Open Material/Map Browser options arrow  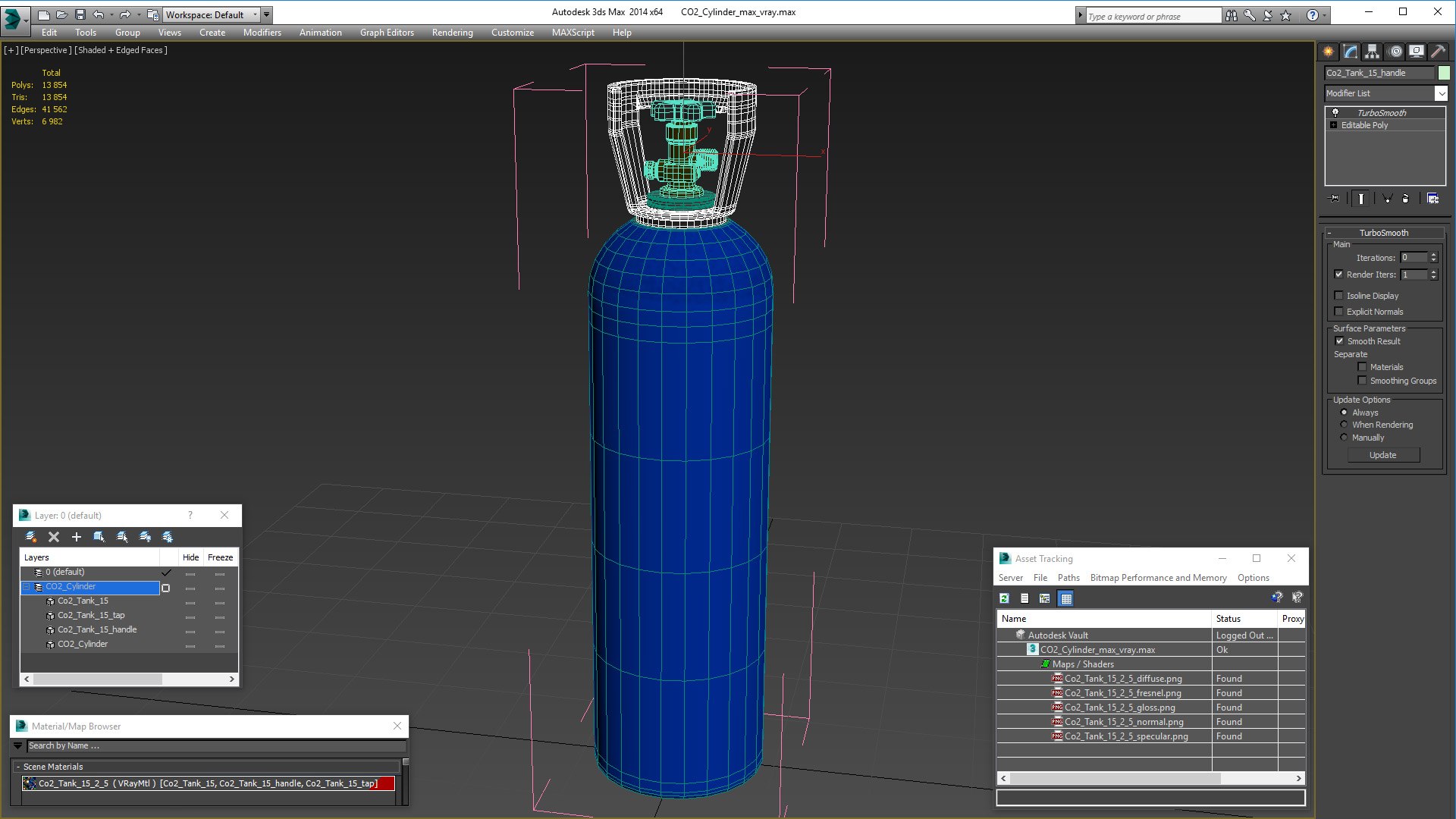point(18,746)
